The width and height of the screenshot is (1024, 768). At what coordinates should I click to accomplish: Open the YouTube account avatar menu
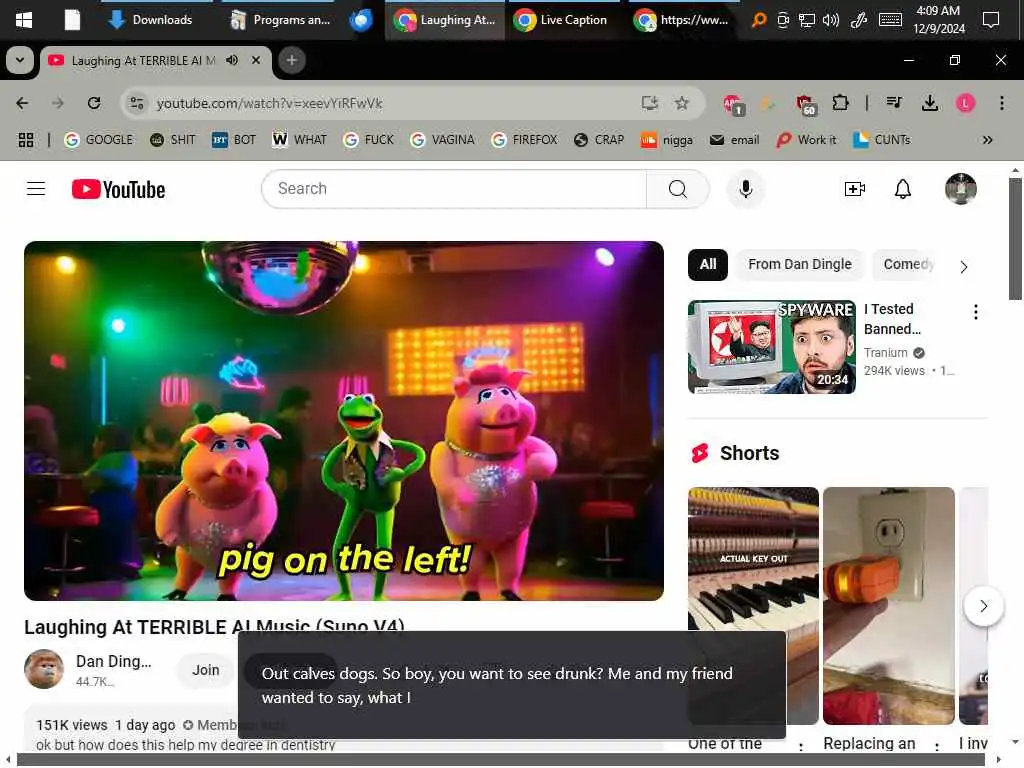coord(960,189)
